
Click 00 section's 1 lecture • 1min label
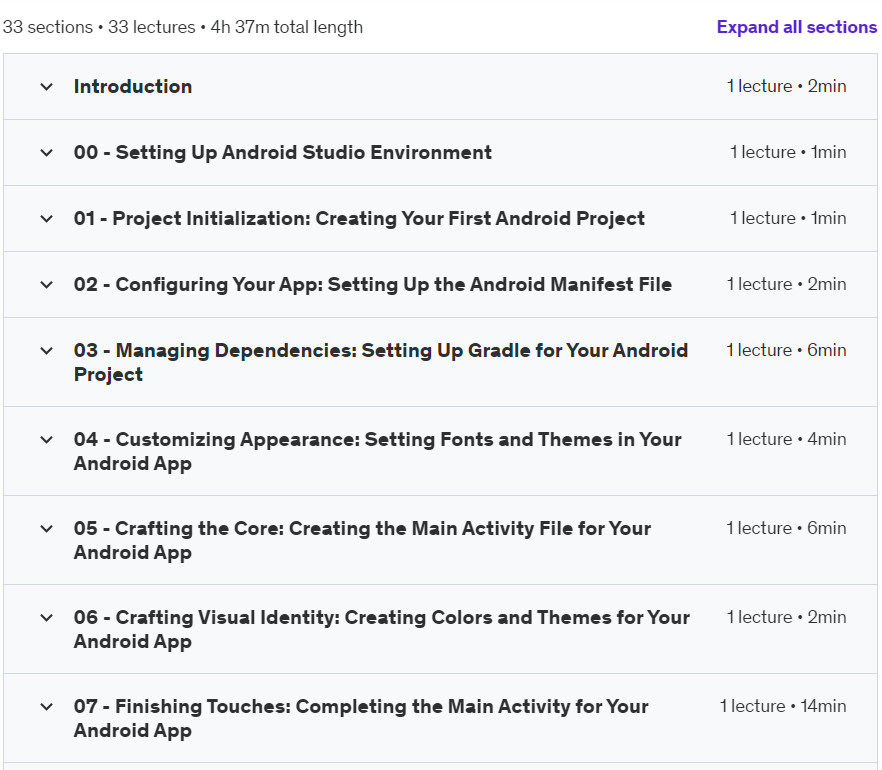point(788,152)
